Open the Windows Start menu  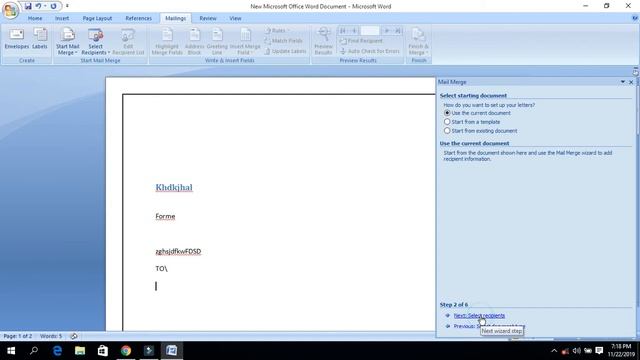click(x=11, y=351)
